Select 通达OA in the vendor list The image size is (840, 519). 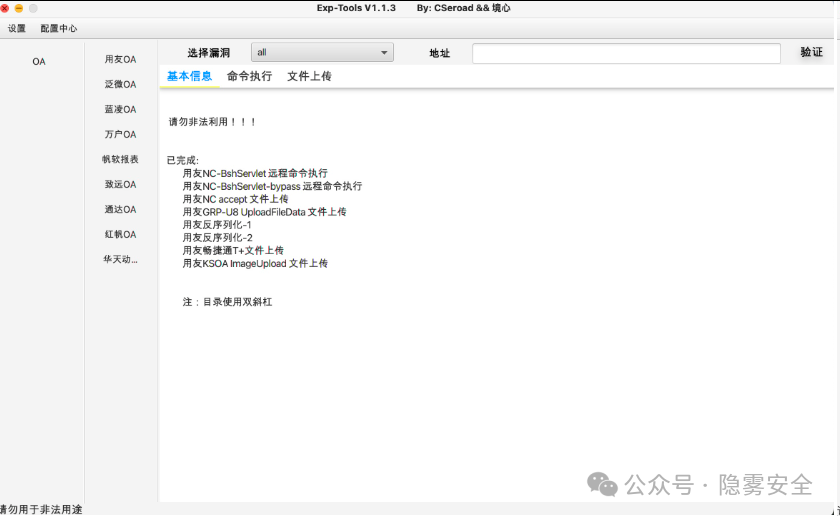coord(120,209)
